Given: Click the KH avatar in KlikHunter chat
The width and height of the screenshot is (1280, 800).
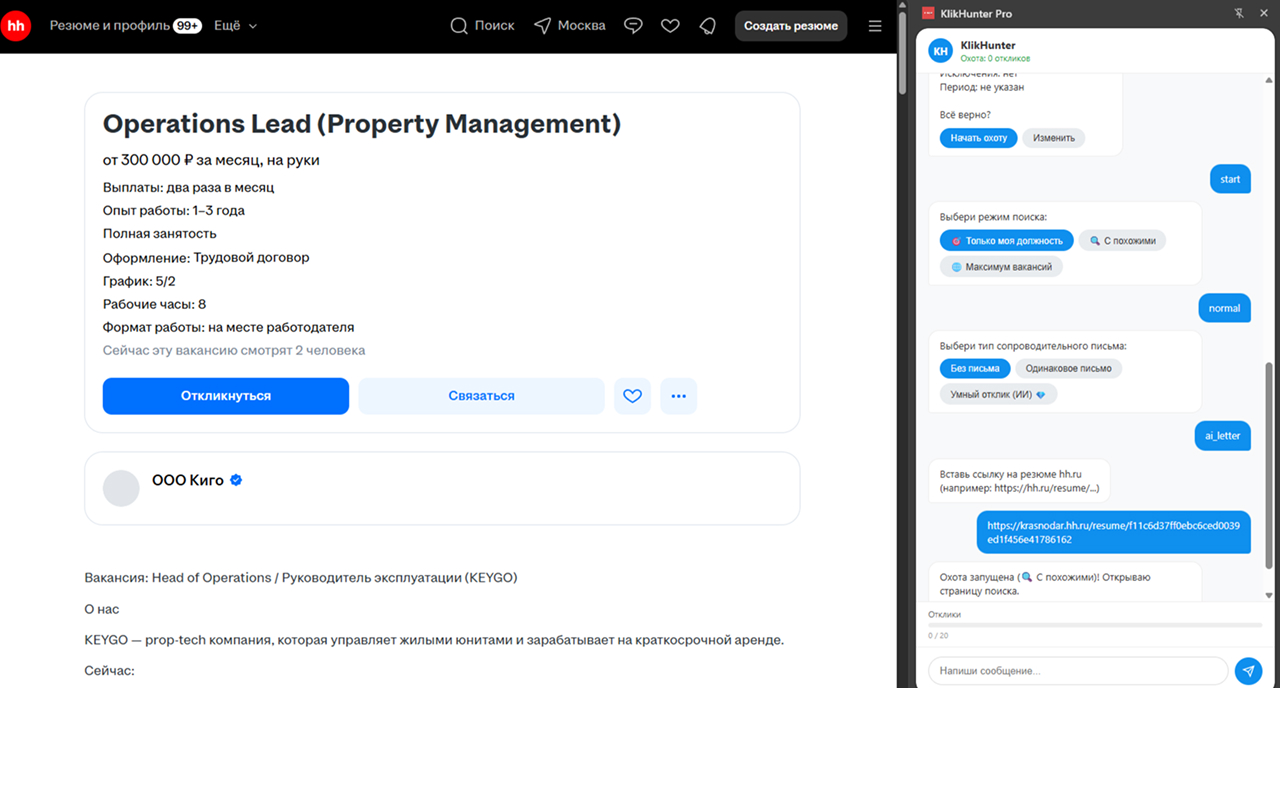Looking at the screenshot, I should click(941, 51).
